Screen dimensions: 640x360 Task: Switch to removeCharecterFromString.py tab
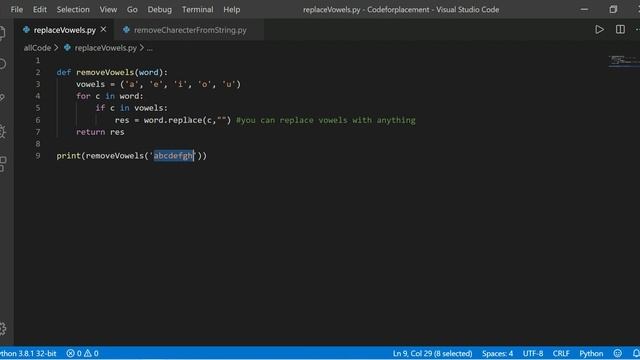tap(190, 30)
